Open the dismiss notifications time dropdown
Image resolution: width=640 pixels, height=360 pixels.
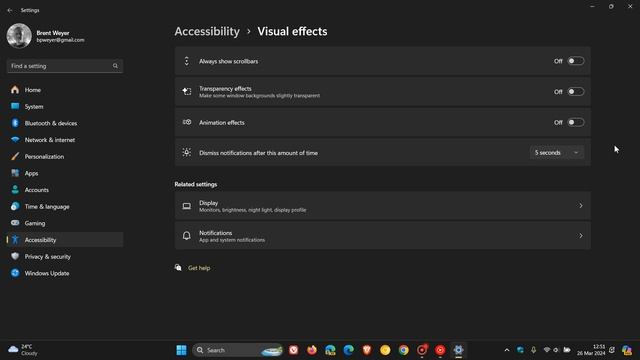pyautogui.click(x=557, y=153)
